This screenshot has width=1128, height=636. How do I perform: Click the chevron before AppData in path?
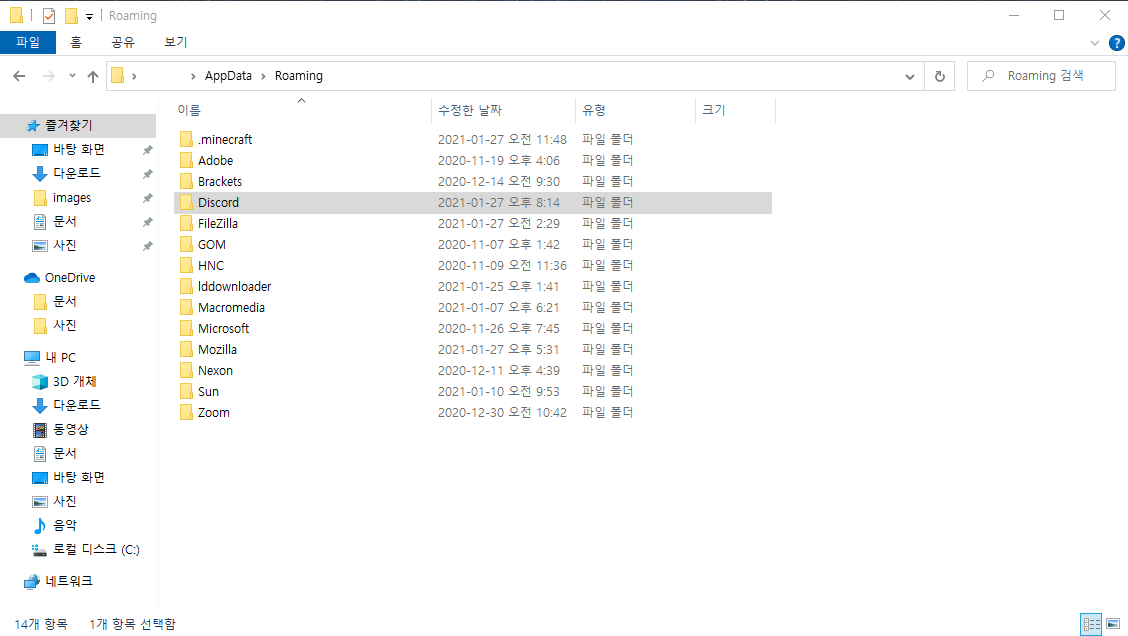193,76
